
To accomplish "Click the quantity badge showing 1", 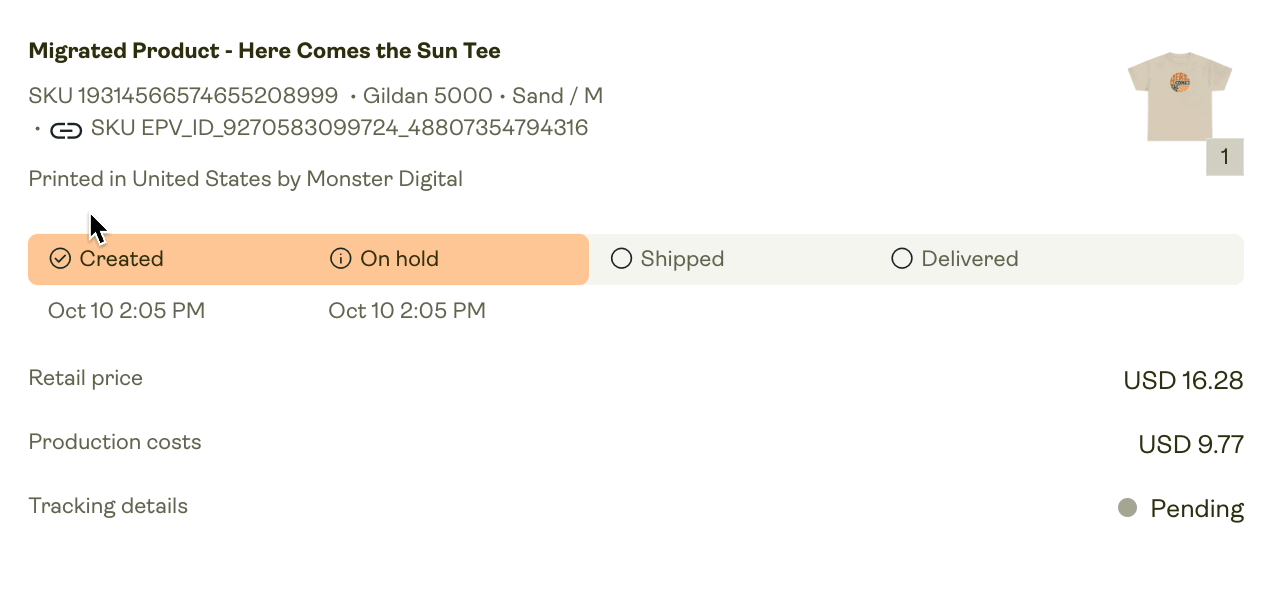I will (1225, 157).
